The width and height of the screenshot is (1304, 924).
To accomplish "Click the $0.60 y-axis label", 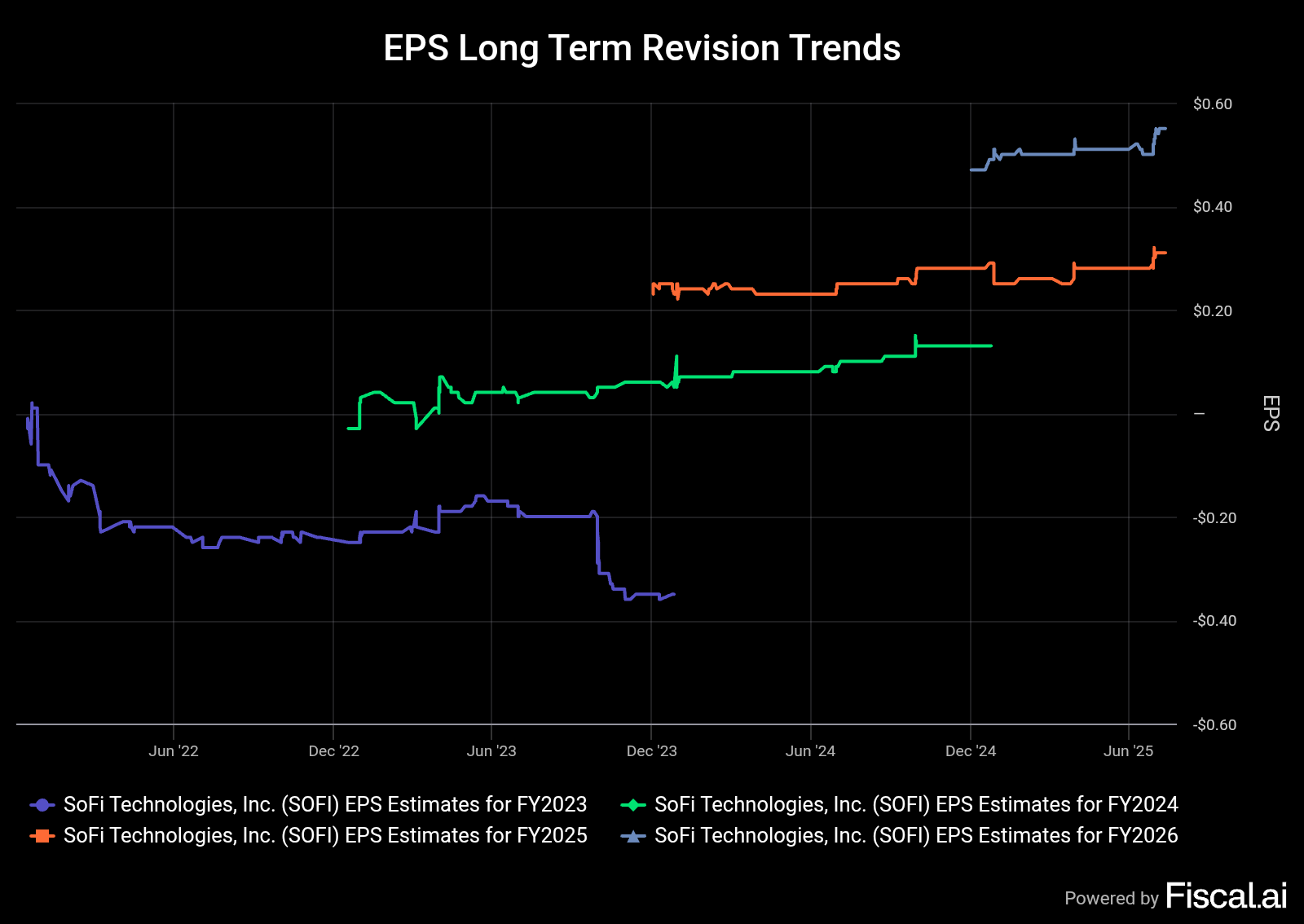I will tap(1213, 104).
